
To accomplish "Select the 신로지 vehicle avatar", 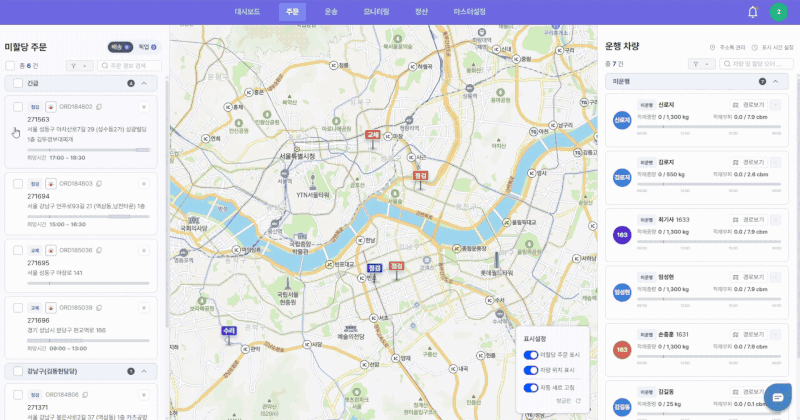I will click(x=622, y=120).
